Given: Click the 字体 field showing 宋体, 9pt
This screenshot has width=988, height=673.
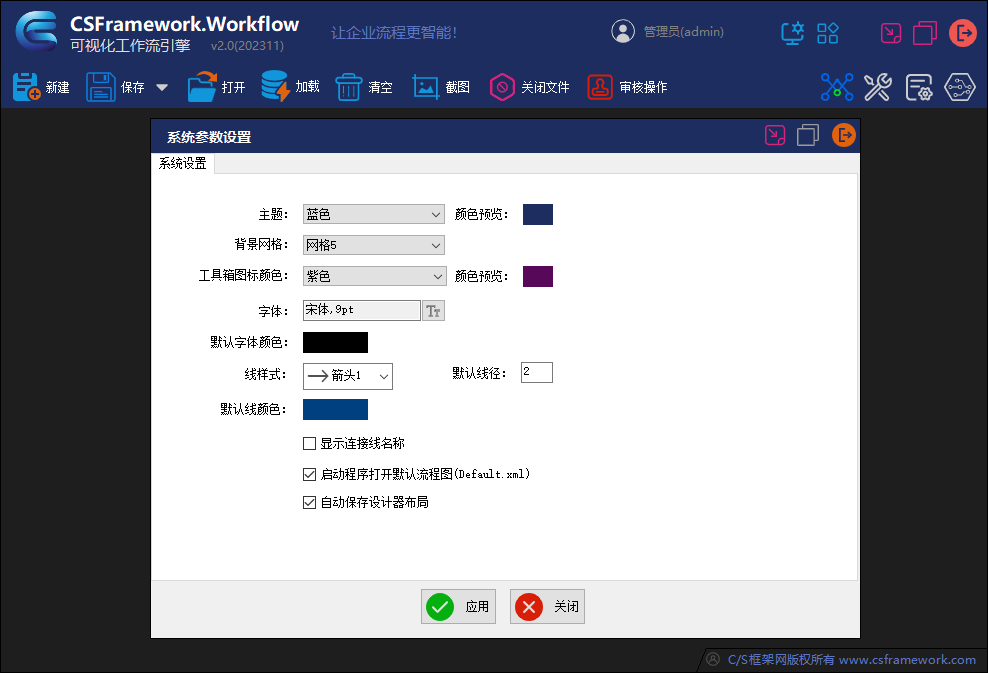Looking at the screenshot, I should click(x=362, y=310).
